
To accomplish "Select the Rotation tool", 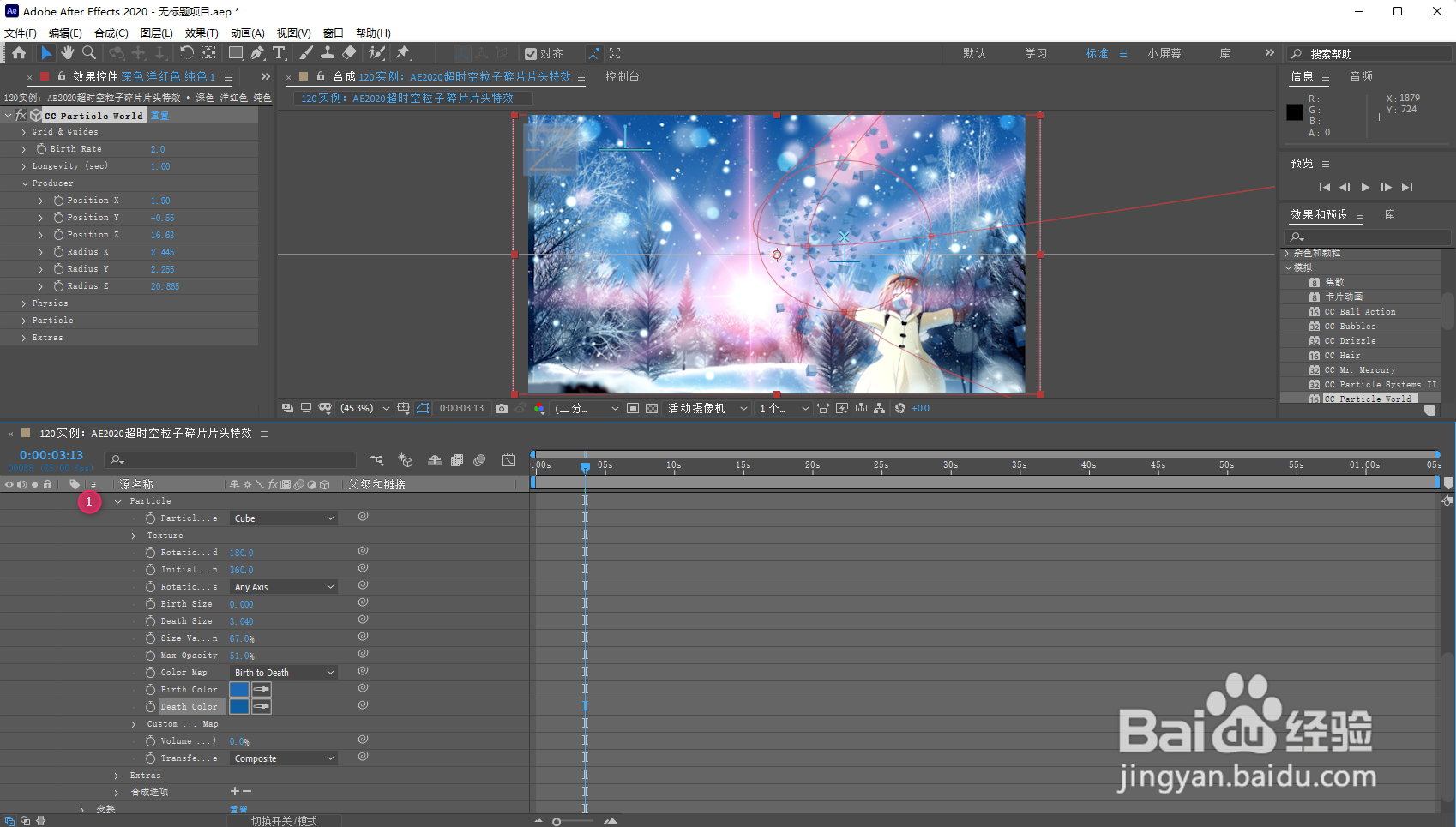I will (x=186, y=53).
